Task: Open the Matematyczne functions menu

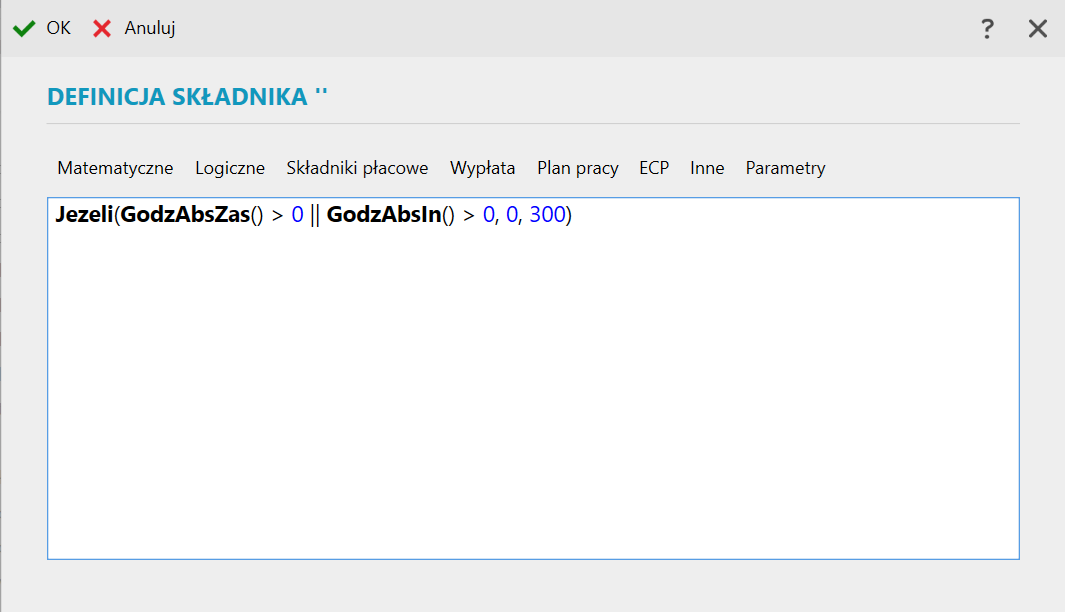Action: [x=115, y=168]
